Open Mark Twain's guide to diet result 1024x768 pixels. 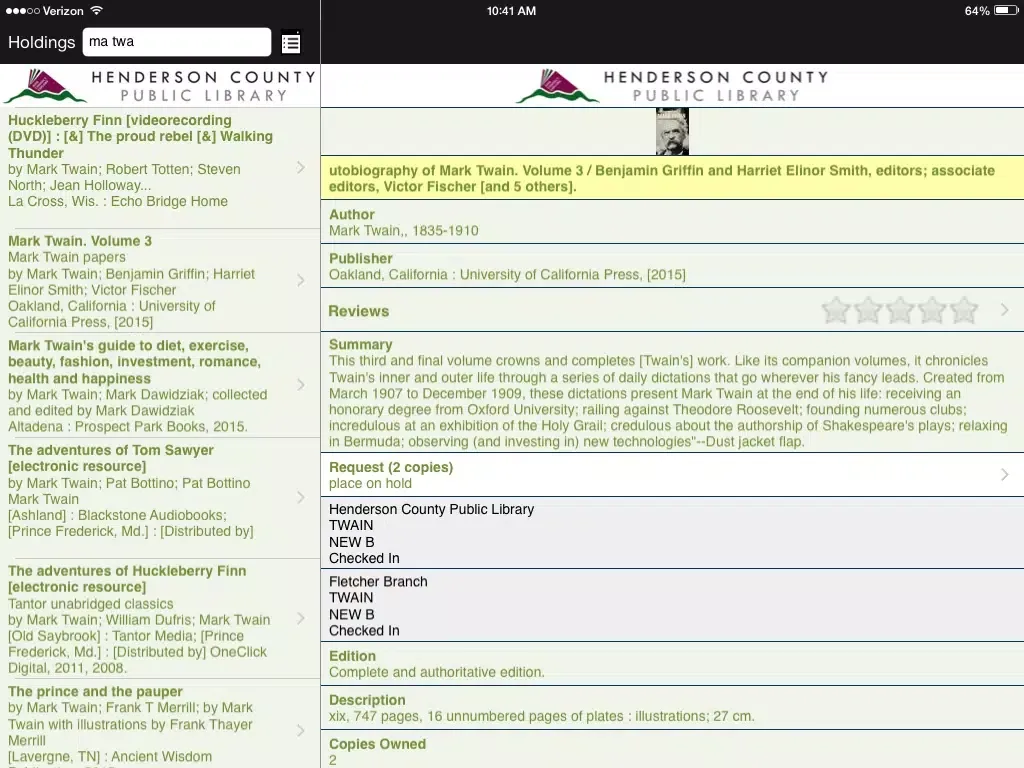coord(160,385)
